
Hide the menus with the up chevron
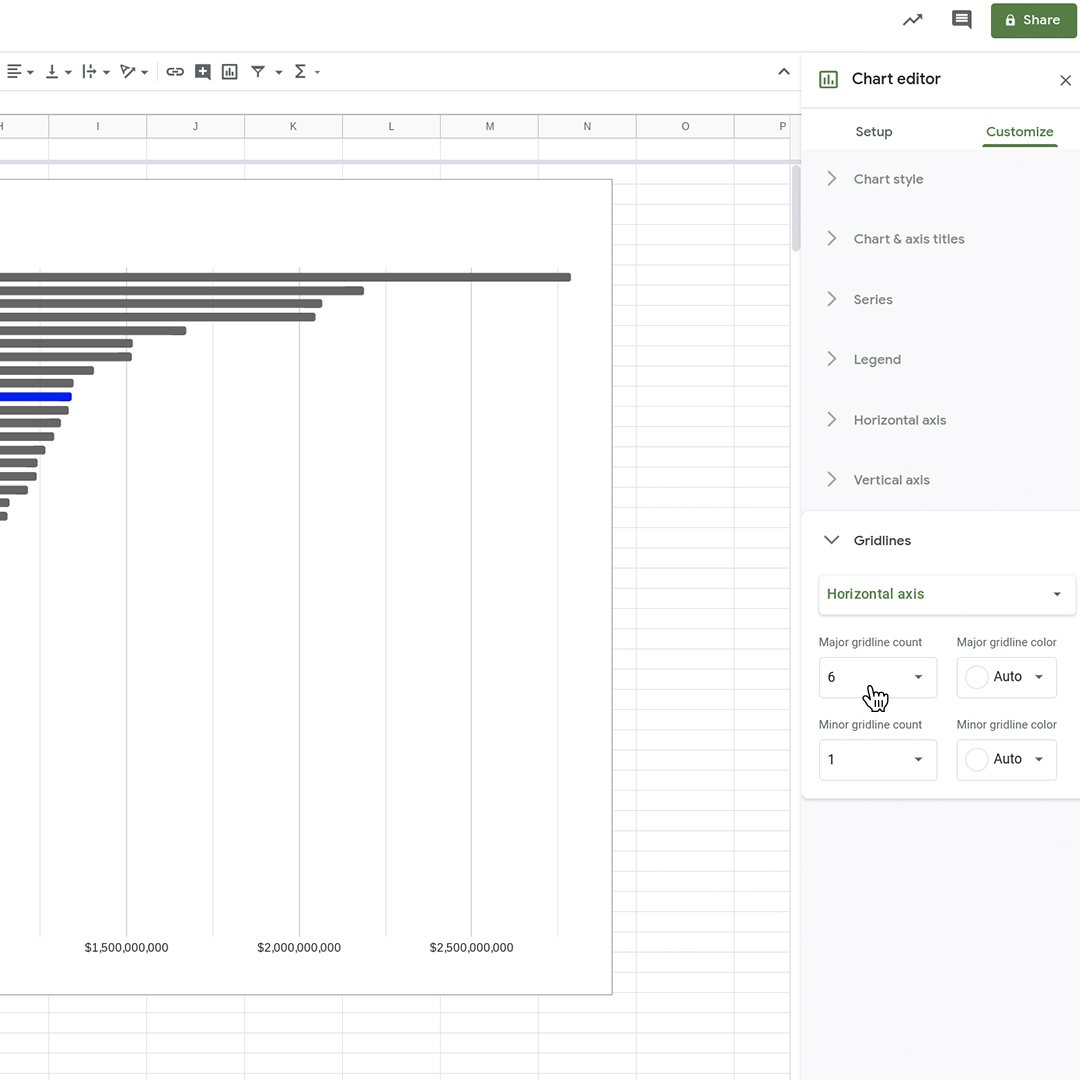[784, 72]
